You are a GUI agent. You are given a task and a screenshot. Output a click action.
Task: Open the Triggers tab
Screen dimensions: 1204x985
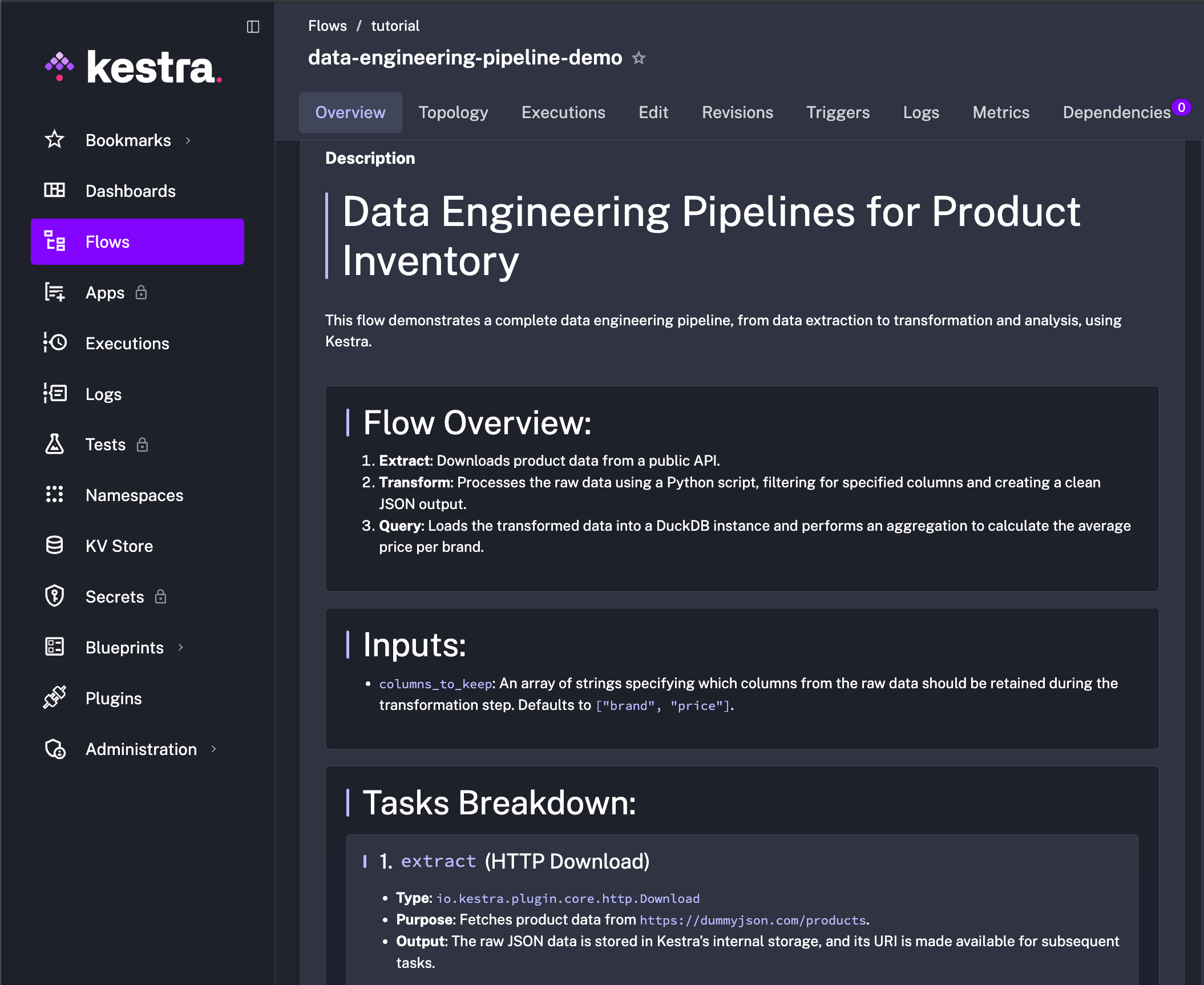(837, 112)
